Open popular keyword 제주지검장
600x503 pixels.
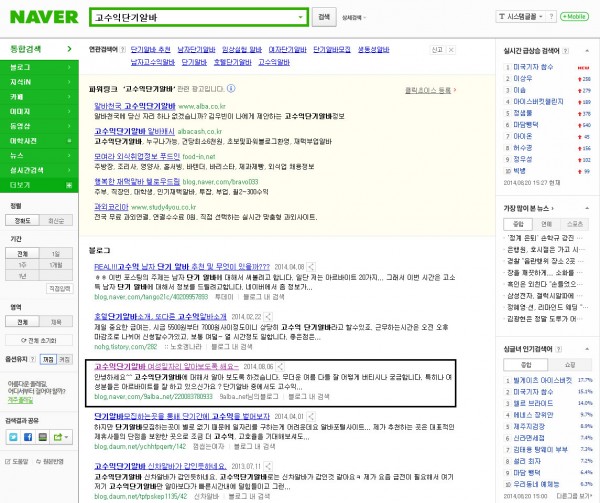pyautogui.click(x=529, y=426)
